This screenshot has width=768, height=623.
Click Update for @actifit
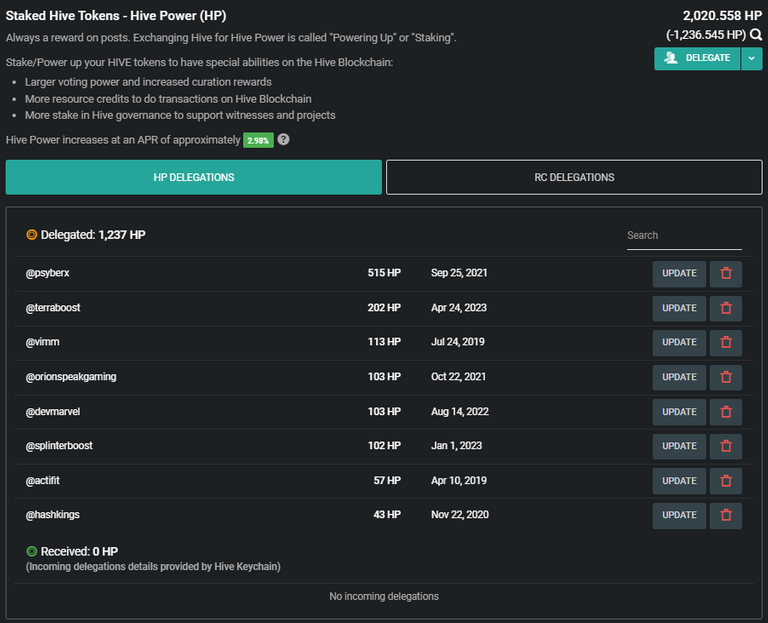tap(679, 481)
